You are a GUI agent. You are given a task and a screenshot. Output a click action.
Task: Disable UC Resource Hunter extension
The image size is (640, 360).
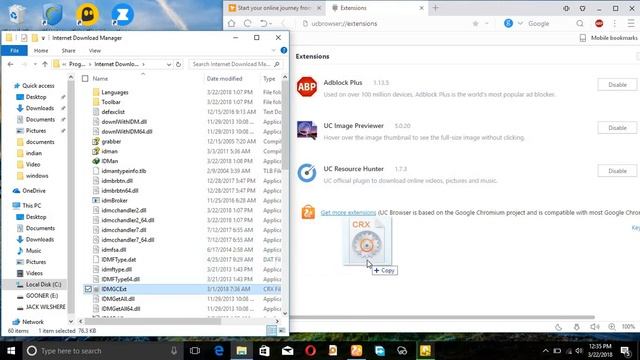(x=617, y=171)
